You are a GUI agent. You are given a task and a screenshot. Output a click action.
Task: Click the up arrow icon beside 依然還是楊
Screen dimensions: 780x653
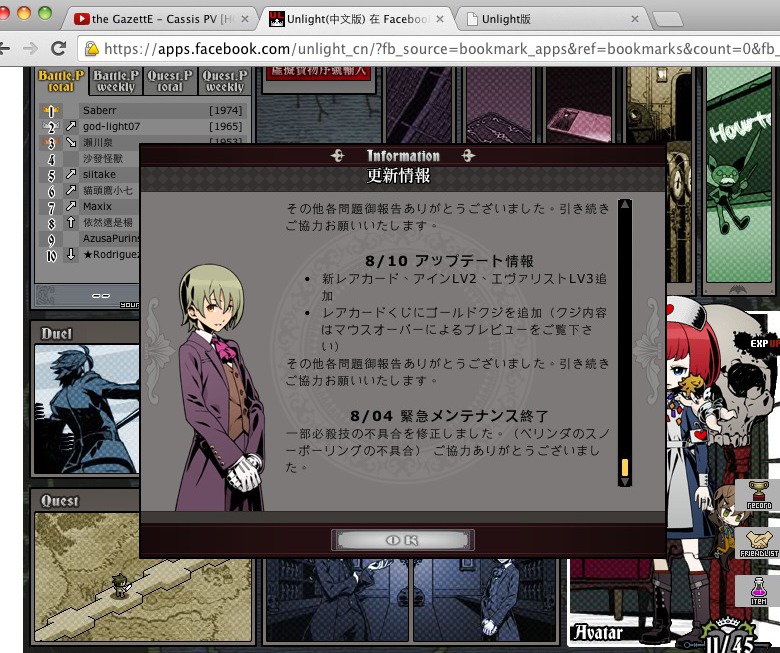[71, 222]
